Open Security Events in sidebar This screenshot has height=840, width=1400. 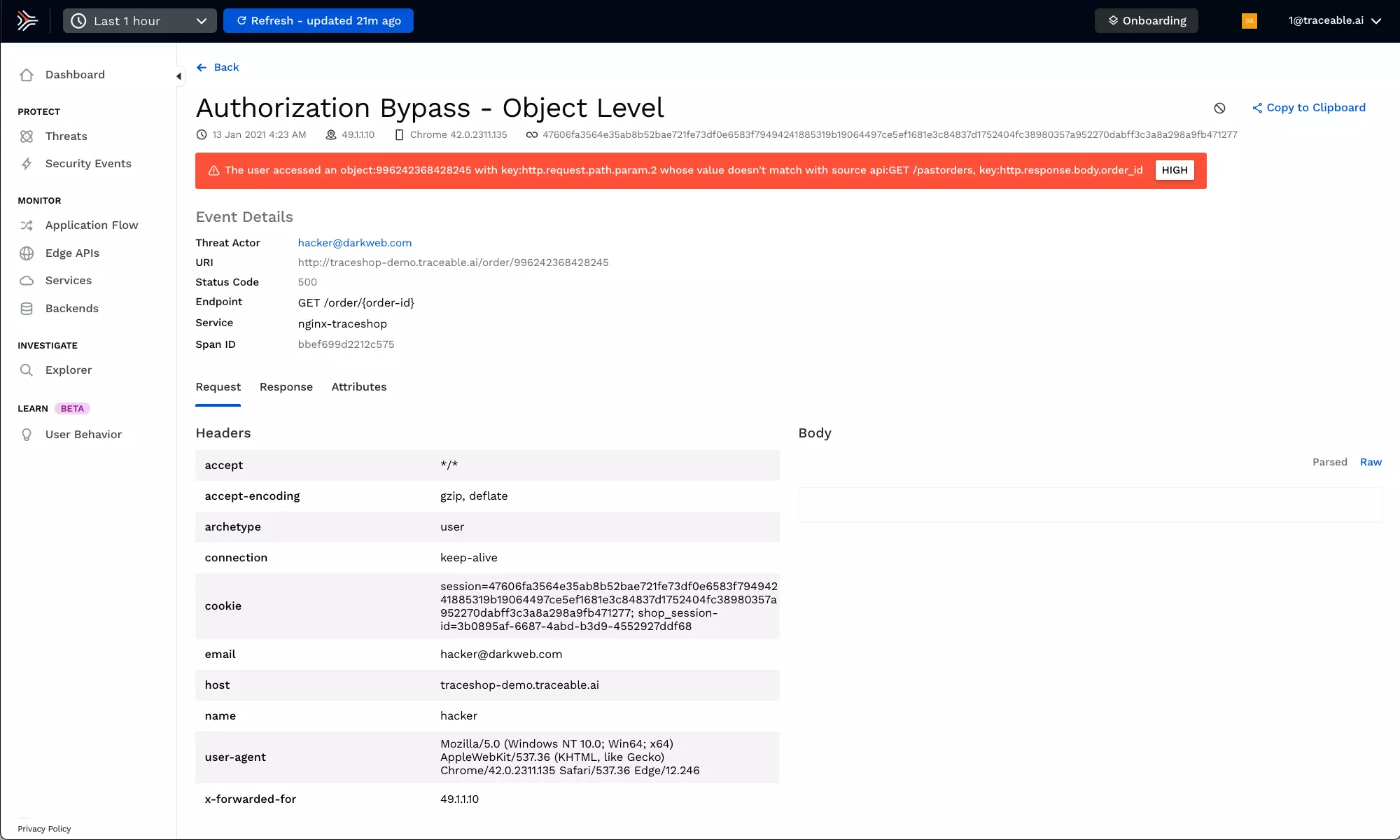87,163
